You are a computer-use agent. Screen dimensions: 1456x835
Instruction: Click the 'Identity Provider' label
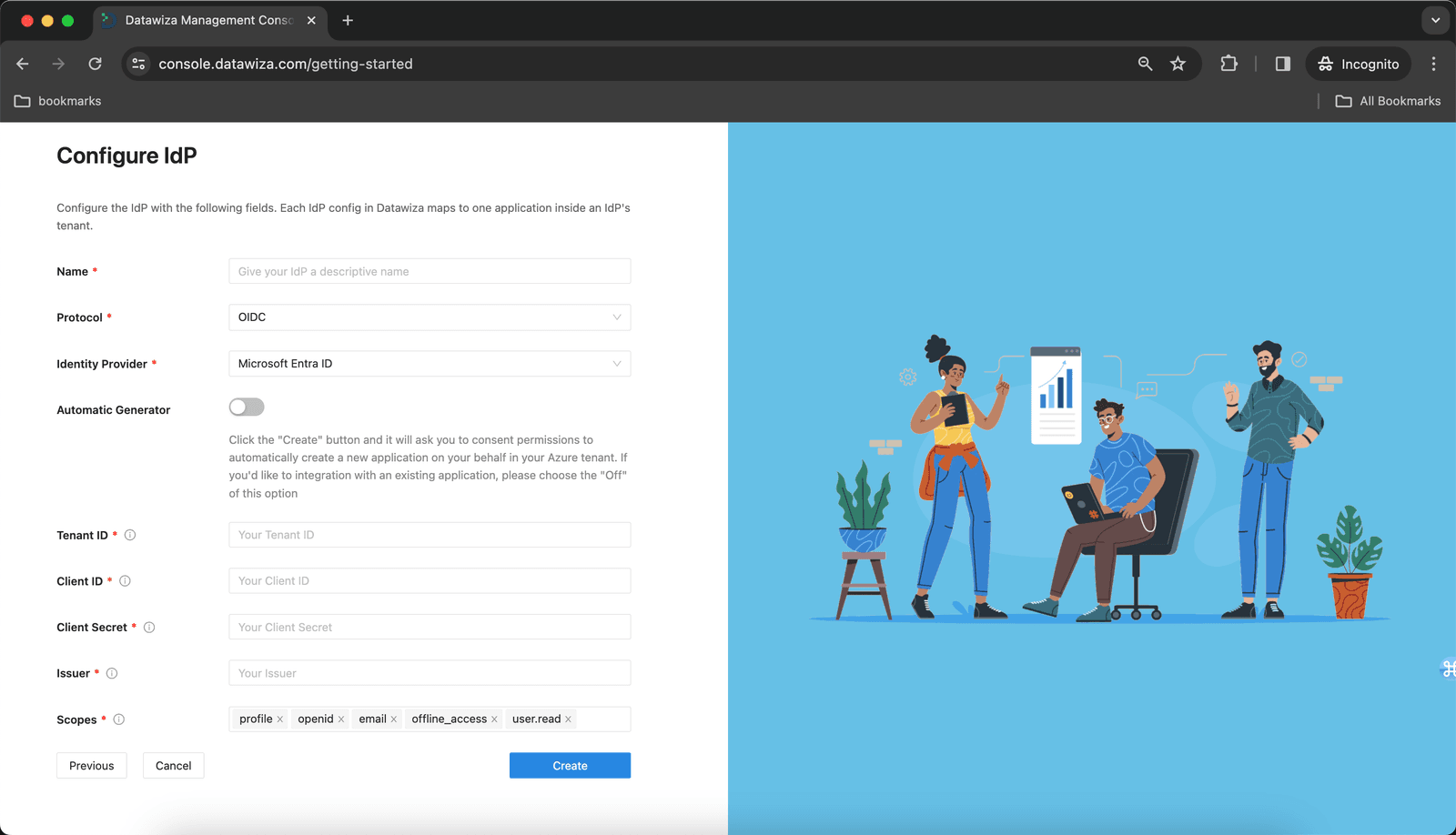[102, 364]
